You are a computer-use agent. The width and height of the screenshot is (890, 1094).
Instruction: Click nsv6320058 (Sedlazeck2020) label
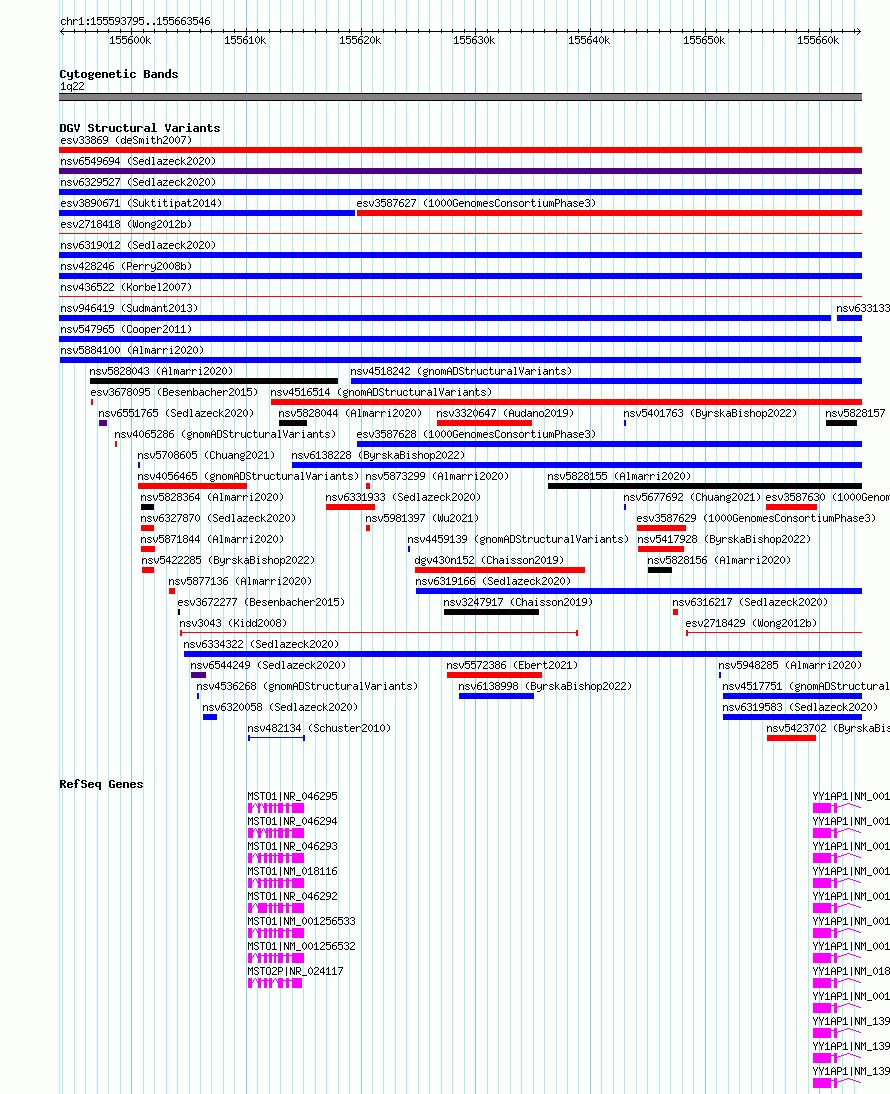[280, 707]
